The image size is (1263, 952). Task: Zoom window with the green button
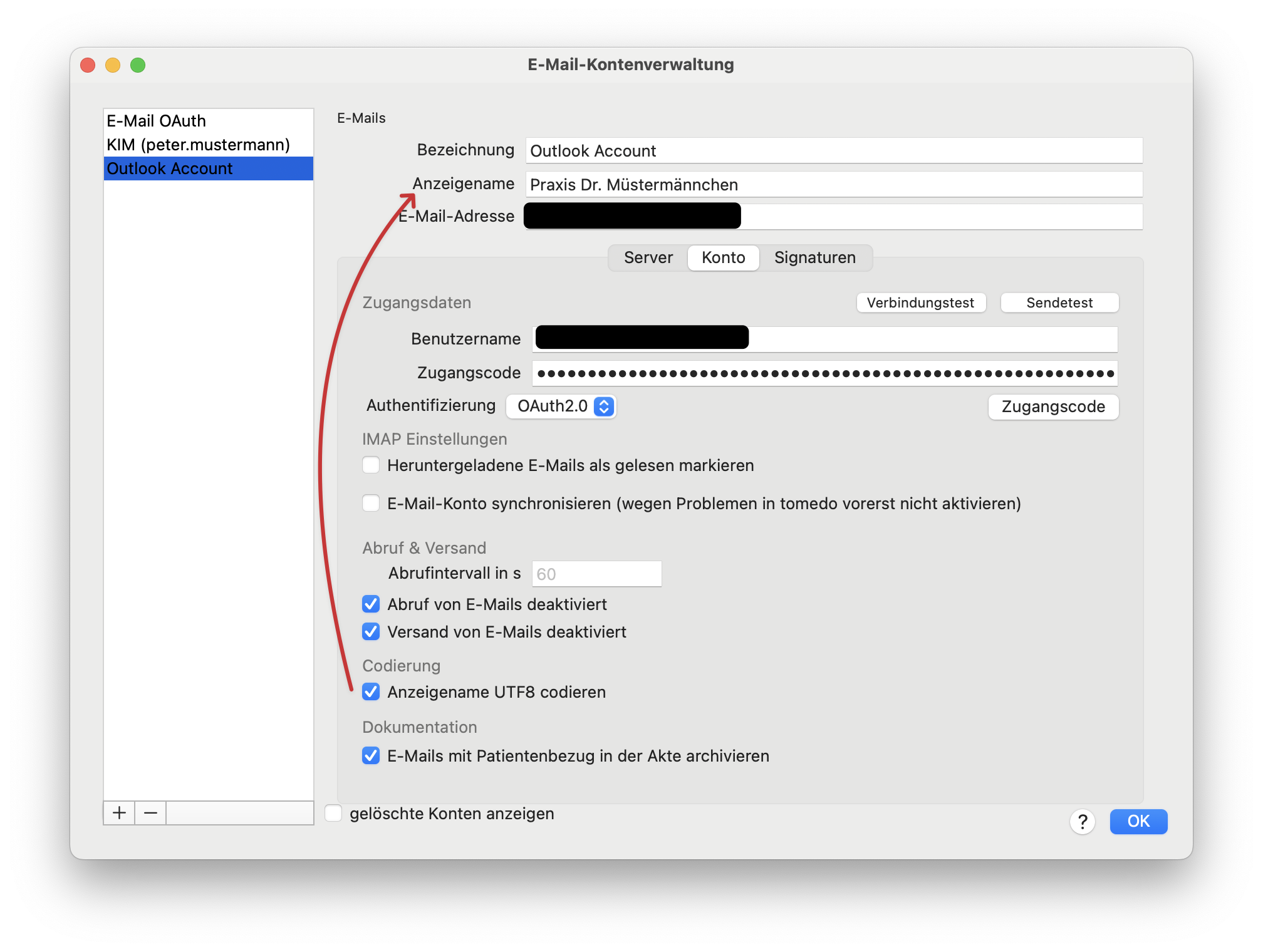[x=138, y=65]
